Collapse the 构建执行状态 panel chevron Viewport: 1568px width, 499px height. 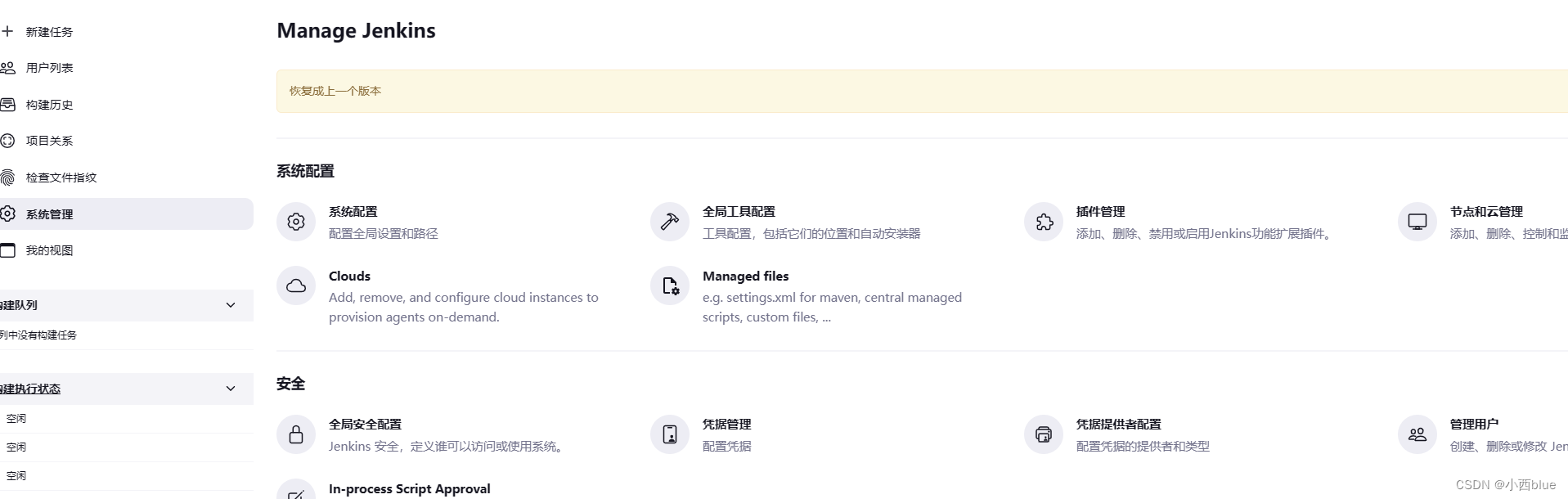coord(231,389)
